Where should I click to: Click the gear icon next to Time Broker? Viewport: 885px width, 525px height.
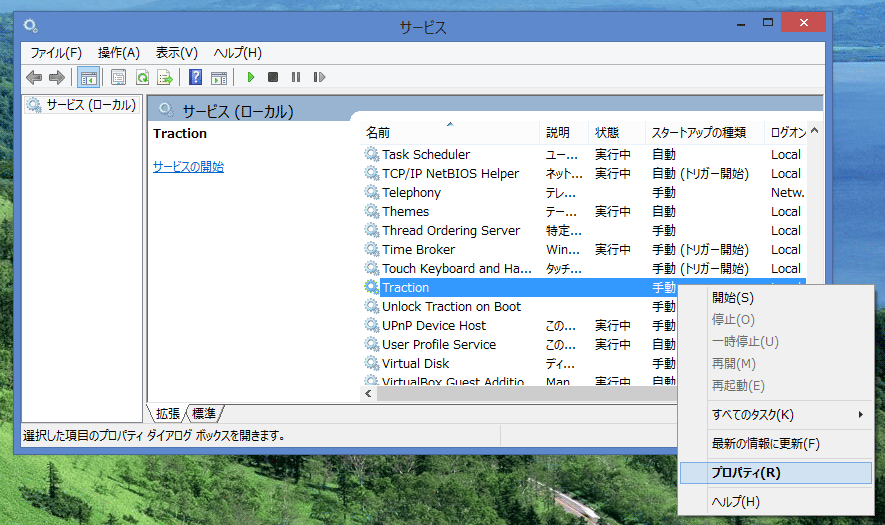(371, 249)
